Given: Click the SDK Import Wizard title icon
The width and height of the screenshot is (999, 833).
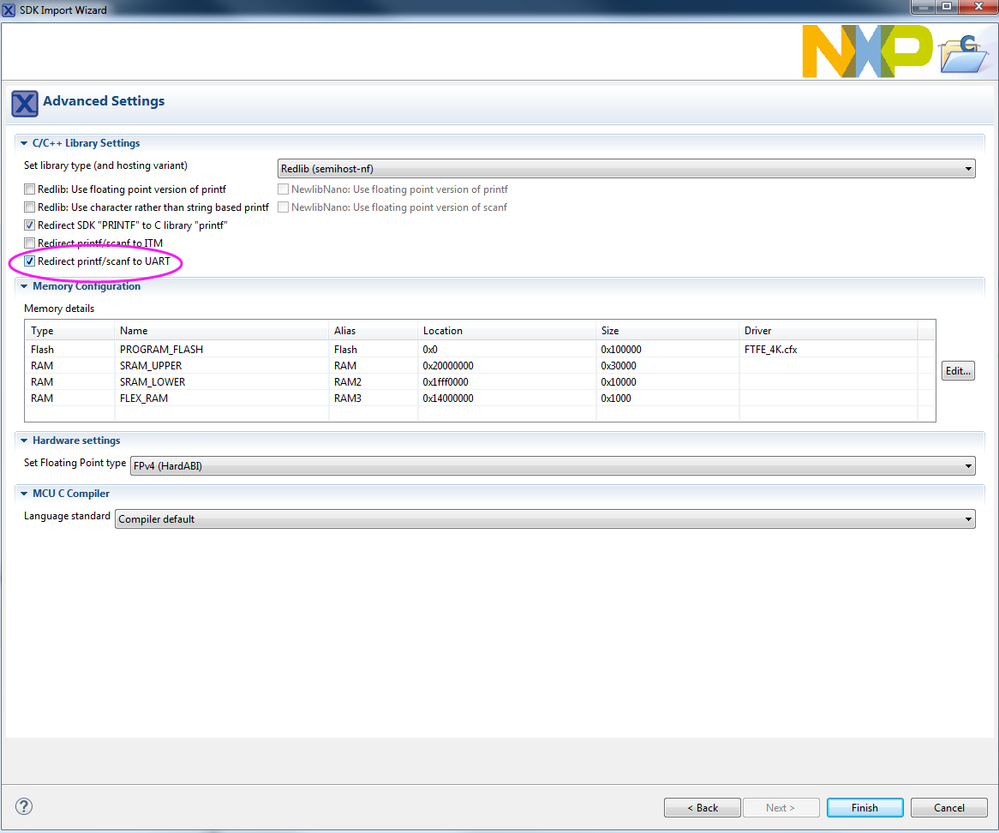Looking at the screenshot, I should pyautogui.click(x=8, y=10).
